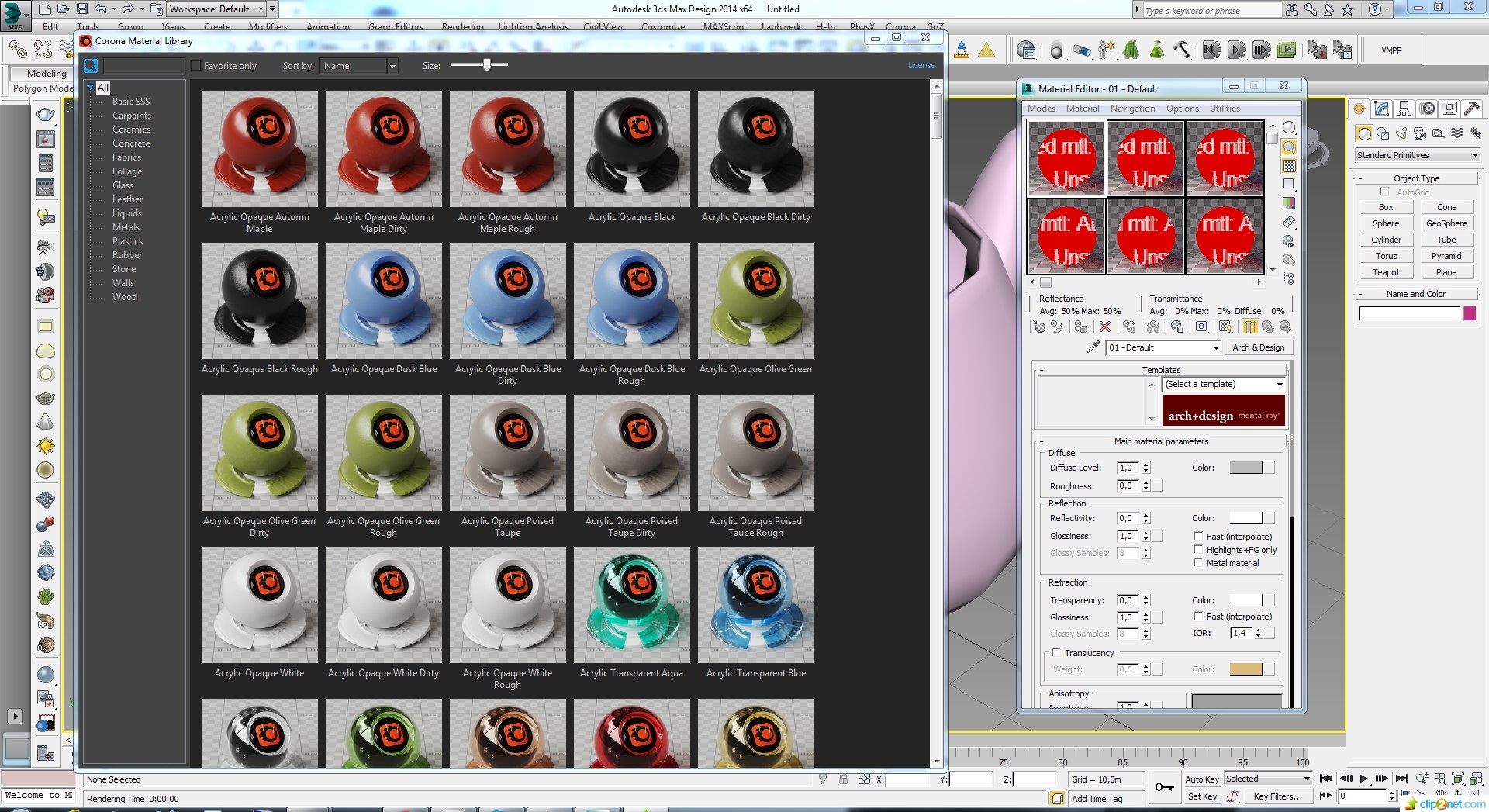The width and height of the screenshot is (1489, 812).
Task: Click red X Reset Map icon
Action: tap(1105, 327)
